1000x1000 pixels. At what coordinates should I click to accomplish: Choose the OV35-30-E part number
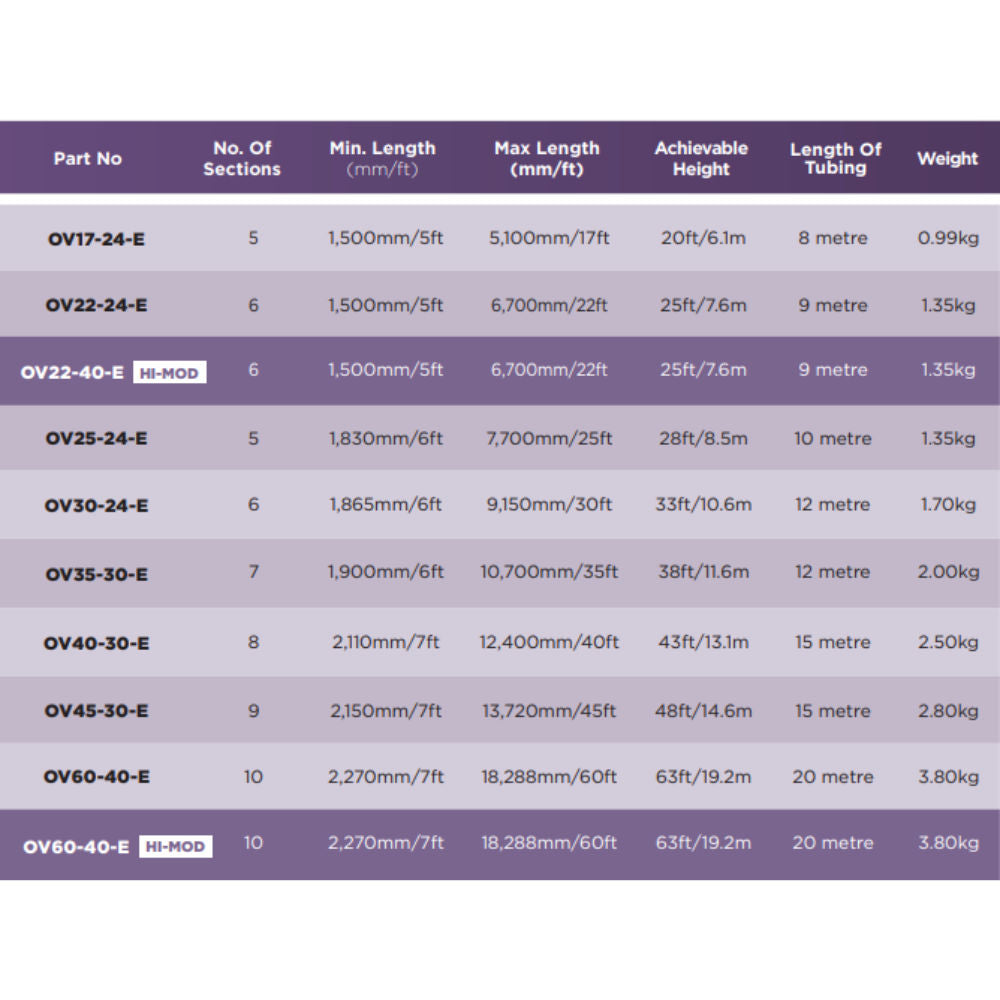click(96, 574)
